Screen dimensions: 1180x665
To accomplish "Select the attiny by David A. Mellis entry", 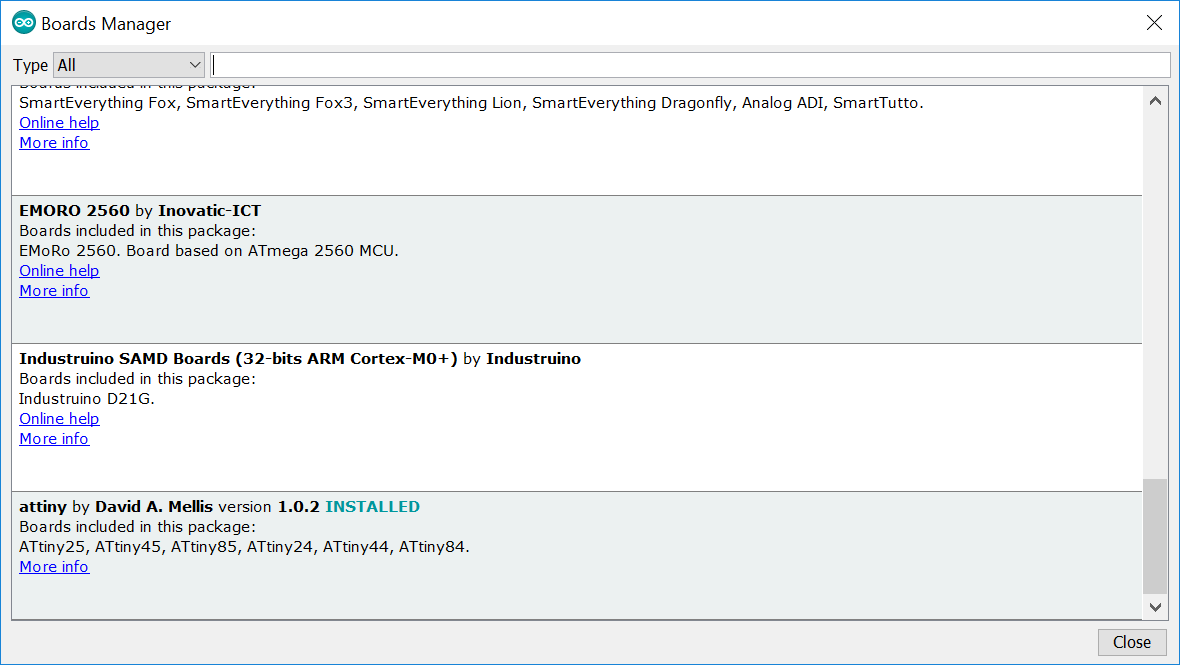I will 576,556.
